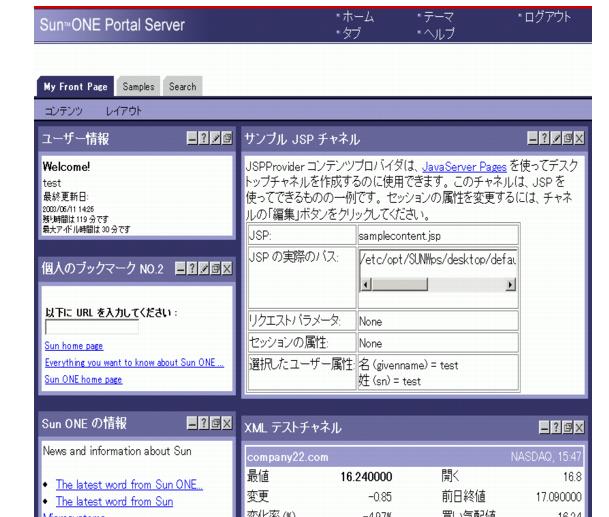Open help for Sun ONE の情報 channel
The height and width of the screenshot is (517, 609).
[x=204, y=423]
